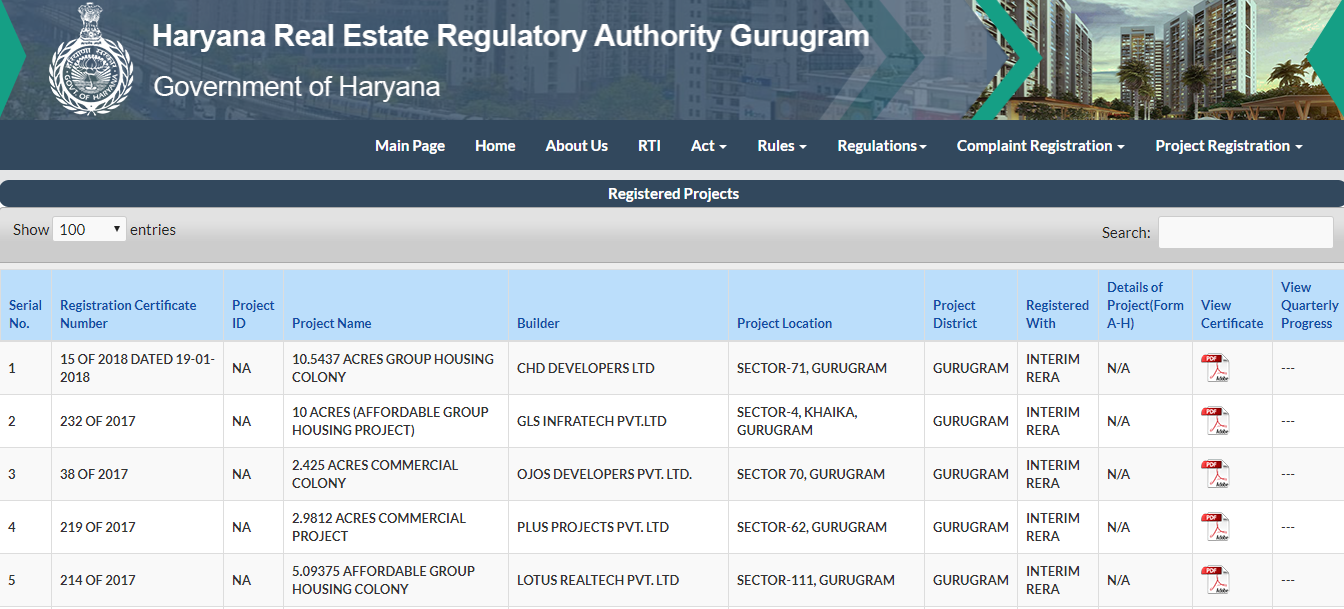Open the Complaint Registration dropdown

pyautogui.click(x=1039, y=145)
